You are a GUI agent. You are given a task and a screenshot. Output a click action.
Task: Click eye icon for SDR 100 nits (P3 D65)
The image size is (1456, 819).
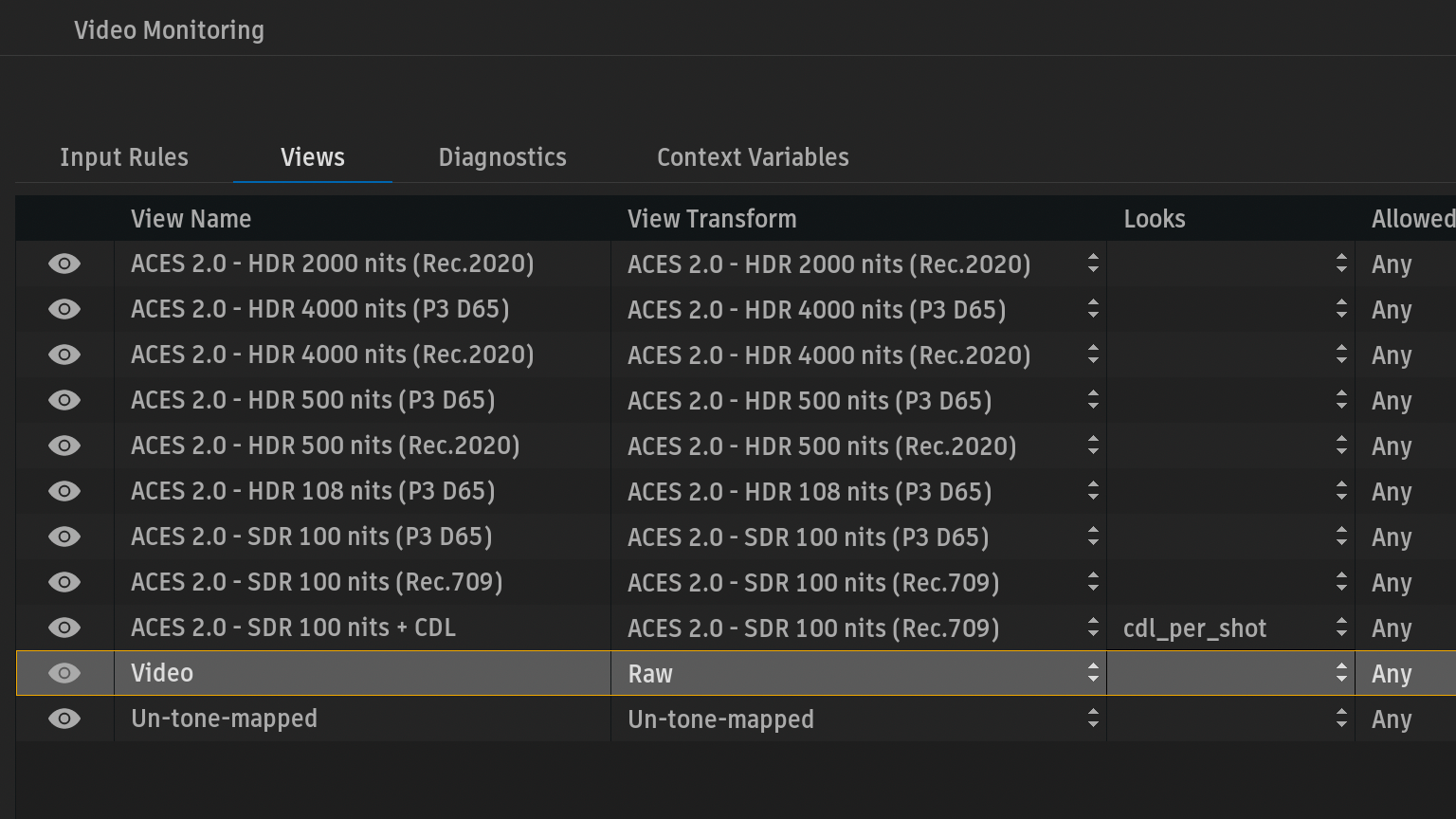[x=64, y=537]
